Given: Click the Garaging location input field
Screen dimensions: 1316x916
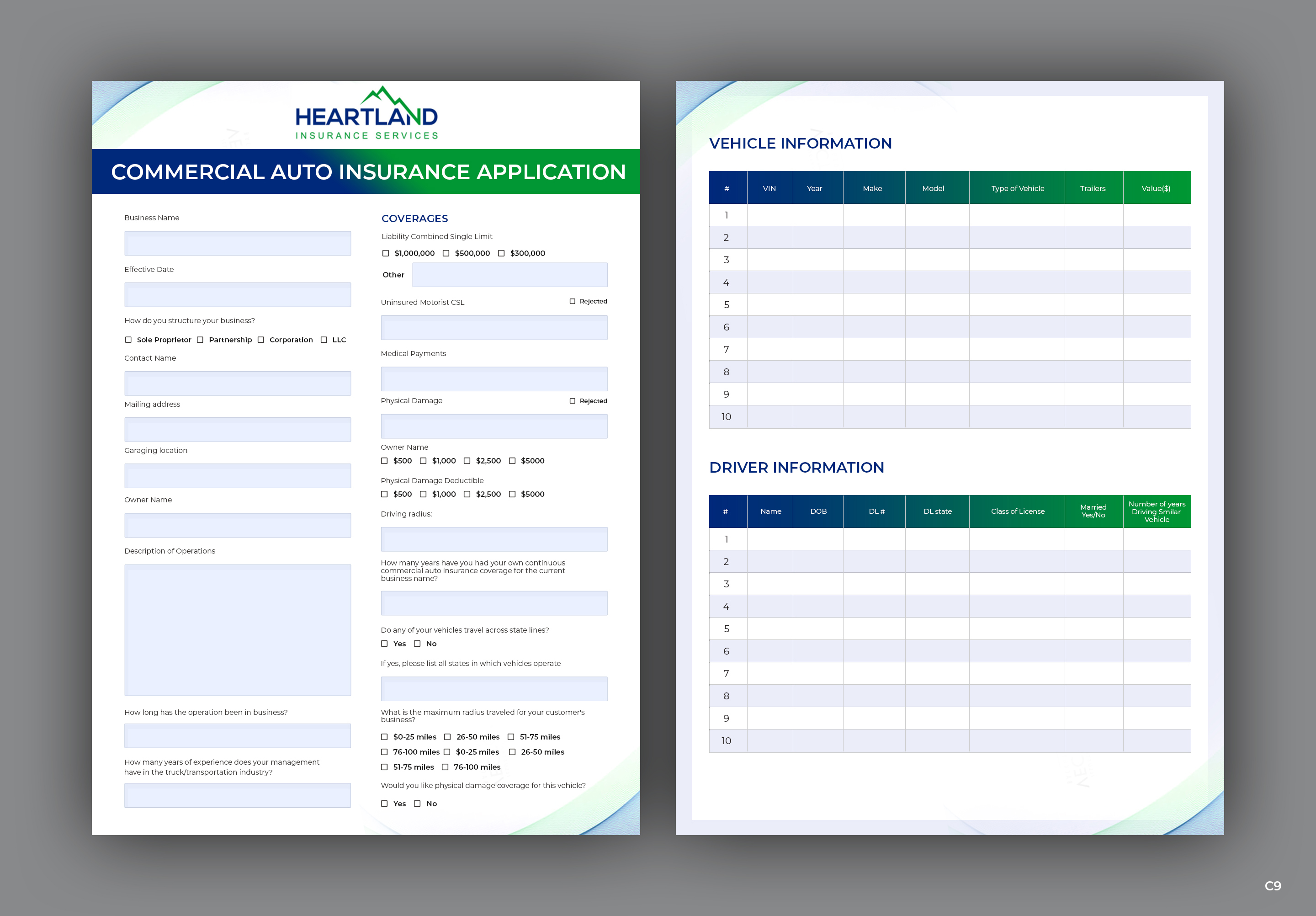Looking at the screenshot, I should pos(237,476).
